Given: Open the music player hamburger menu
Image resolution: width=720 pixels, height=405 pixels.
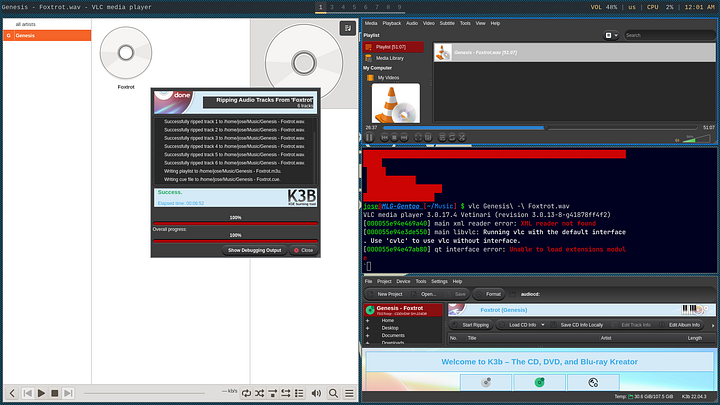Looking at the screenshot, I should pos(349,394).
